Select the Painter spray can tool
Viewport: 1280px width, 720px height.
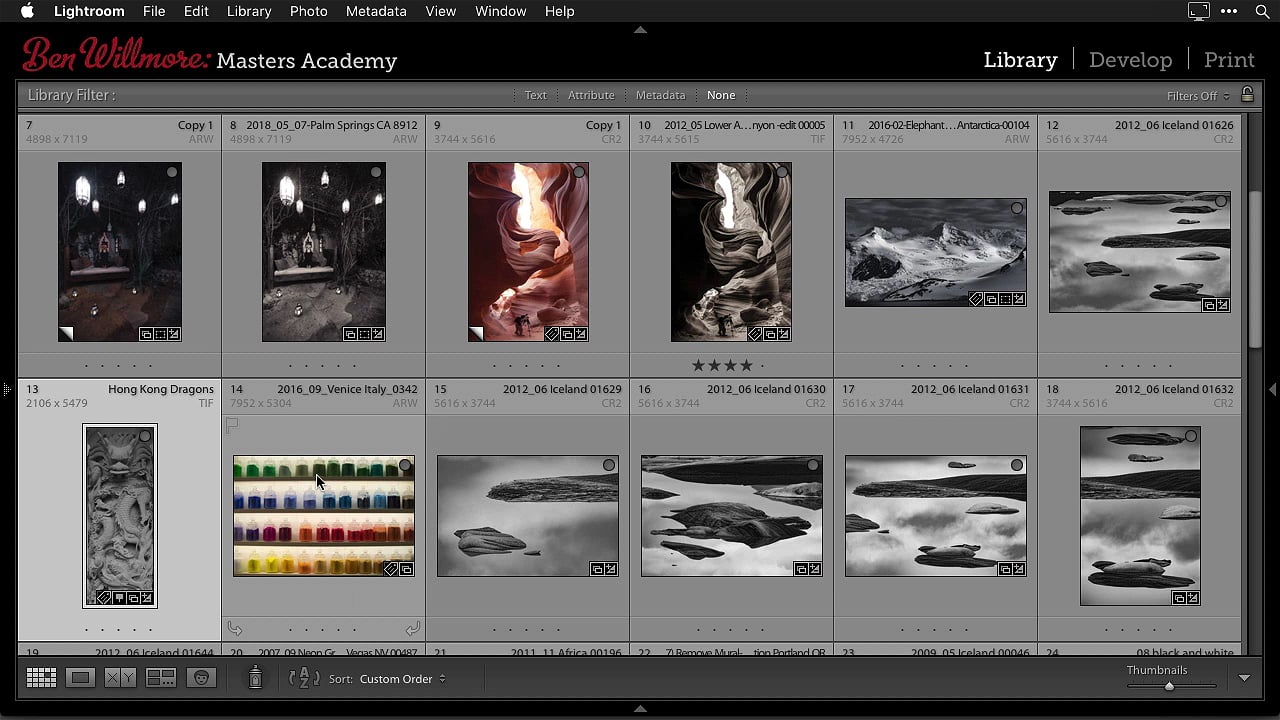tap(255, 678)
